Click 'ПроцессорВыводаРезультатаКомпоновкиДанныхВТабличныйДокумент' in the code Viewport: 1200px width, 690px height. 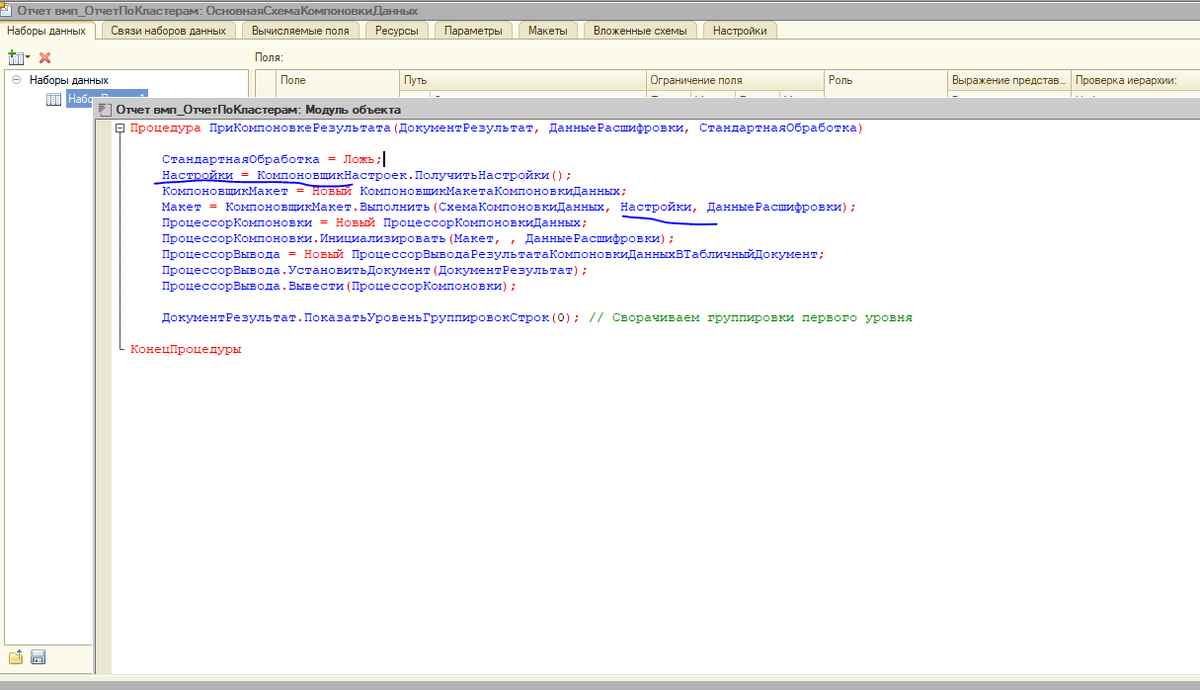[x=585, y=255]
